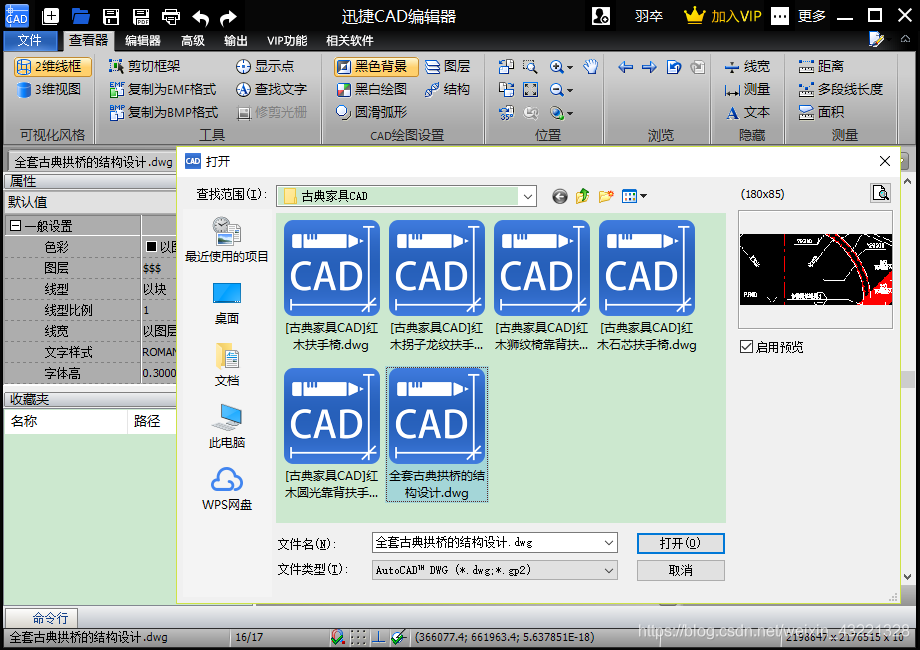Viewport: 920px width, 650px height.
Task: Expand the 文件名 filename dropdown arrow
Action: (x=609, y=543)
